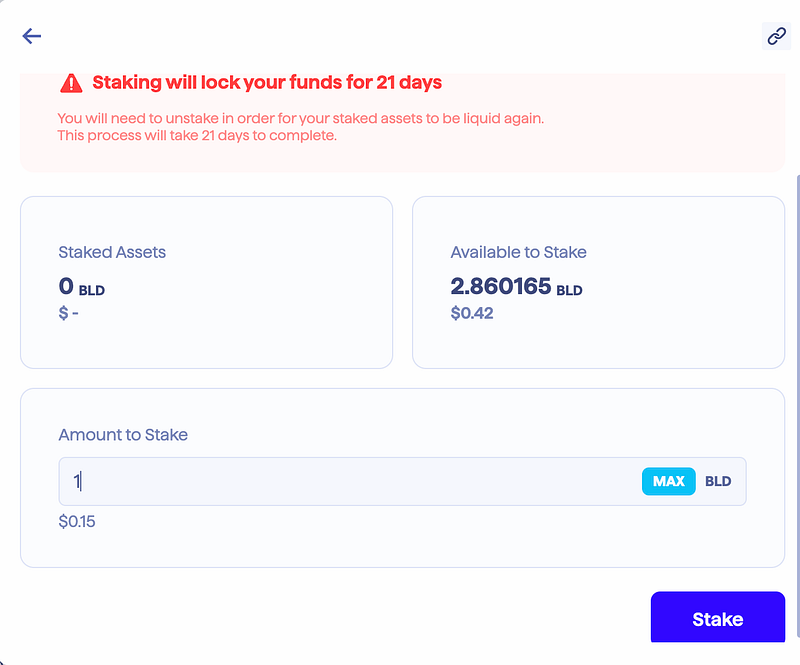Click the red warning triangle icon
Screen dimensions: 800x665
coord(71,82)
